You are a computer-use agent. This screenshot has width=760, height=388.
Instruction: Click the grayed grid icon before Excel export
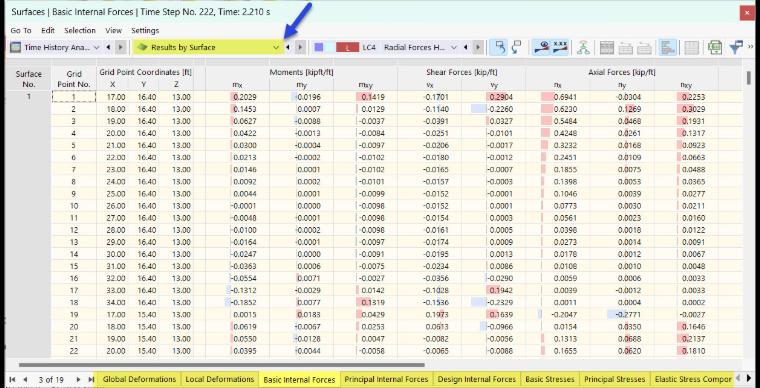tap(691, 47)
